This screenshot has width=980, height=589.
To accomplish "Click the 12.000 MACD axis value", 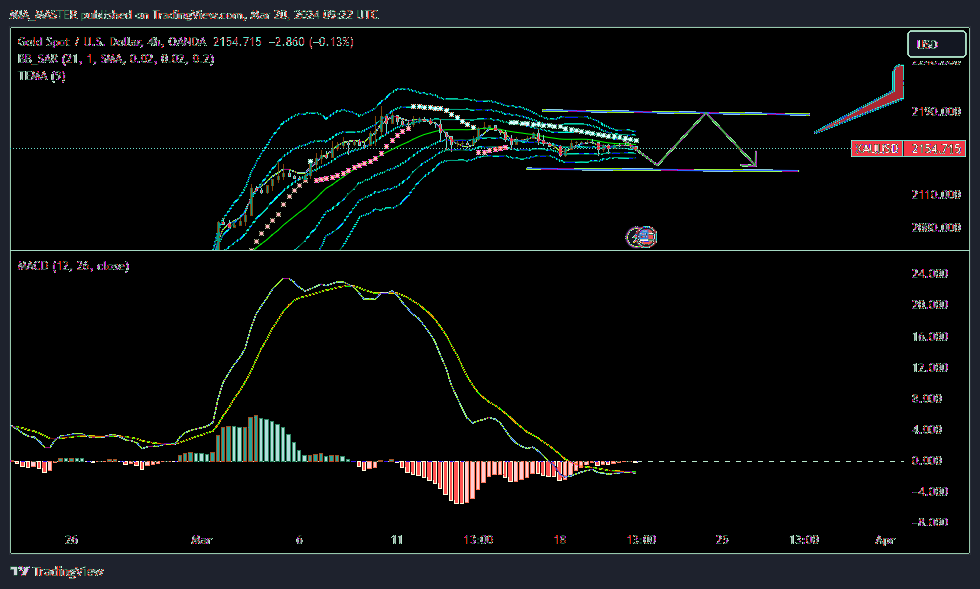I will (x=930, y=367).
